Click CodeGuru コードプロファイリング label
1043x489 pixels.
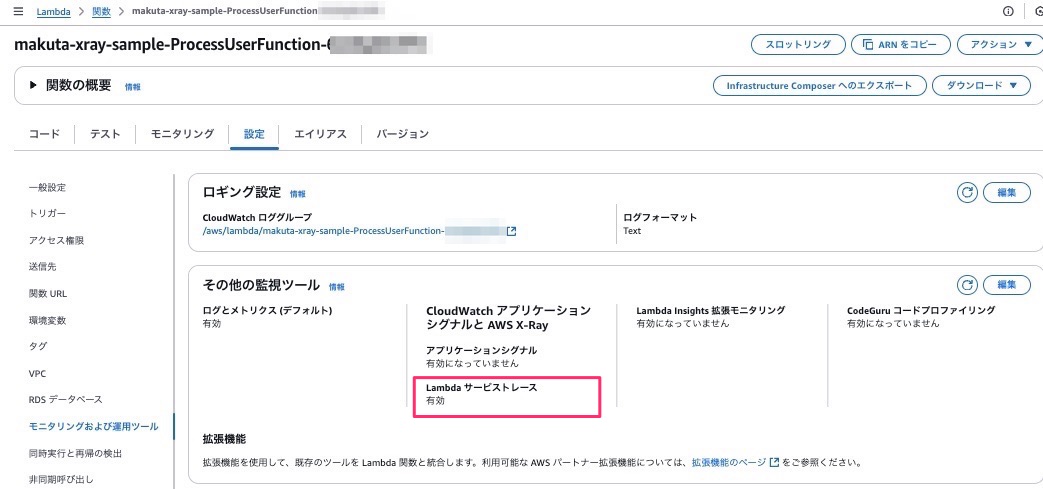coord(921,311)
